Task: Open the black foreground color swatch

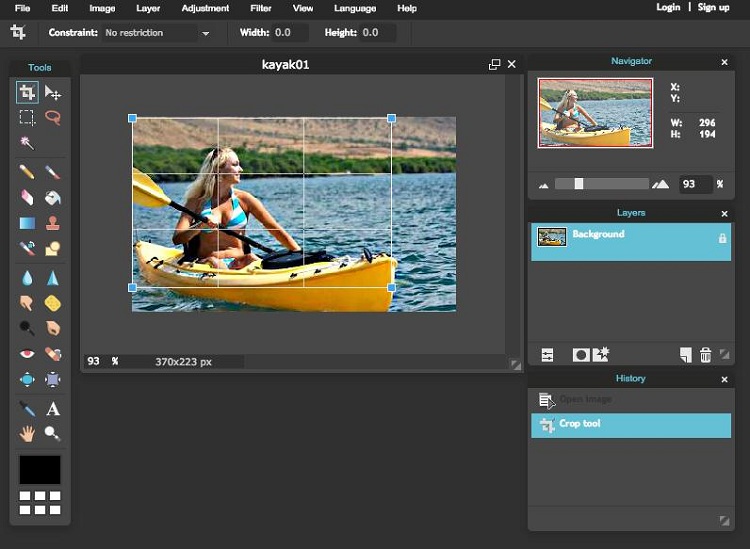Action: point(40,470)
